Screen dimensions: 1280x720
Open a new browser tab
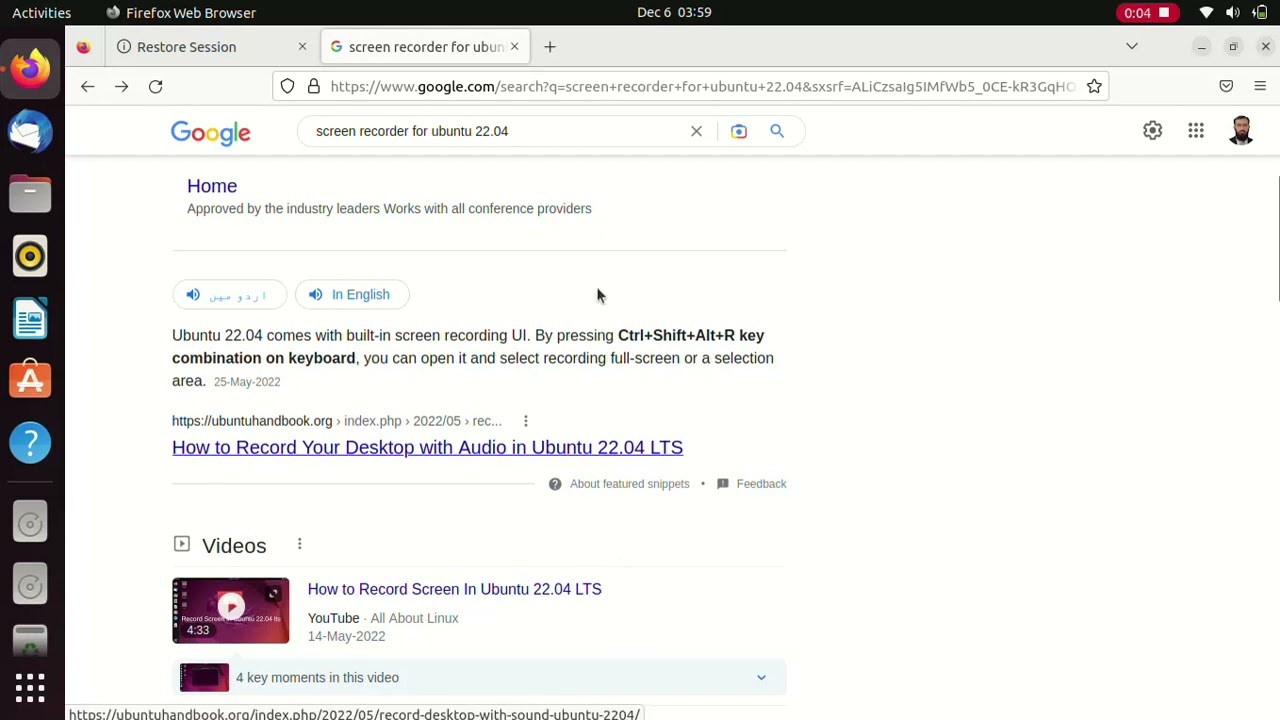[x=550, y=47]
